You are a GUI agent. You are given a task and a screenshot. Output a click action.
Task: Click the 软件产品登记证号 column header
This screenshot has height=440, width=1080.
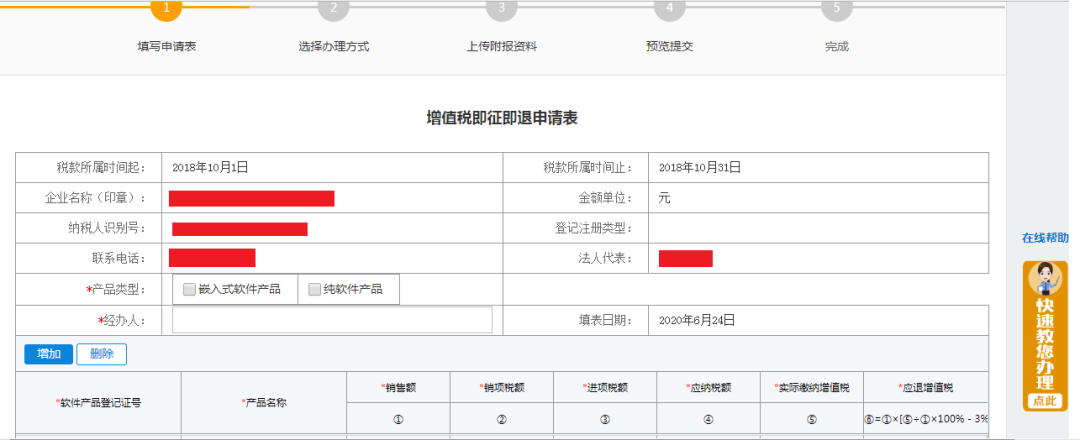tap(98, 403)
